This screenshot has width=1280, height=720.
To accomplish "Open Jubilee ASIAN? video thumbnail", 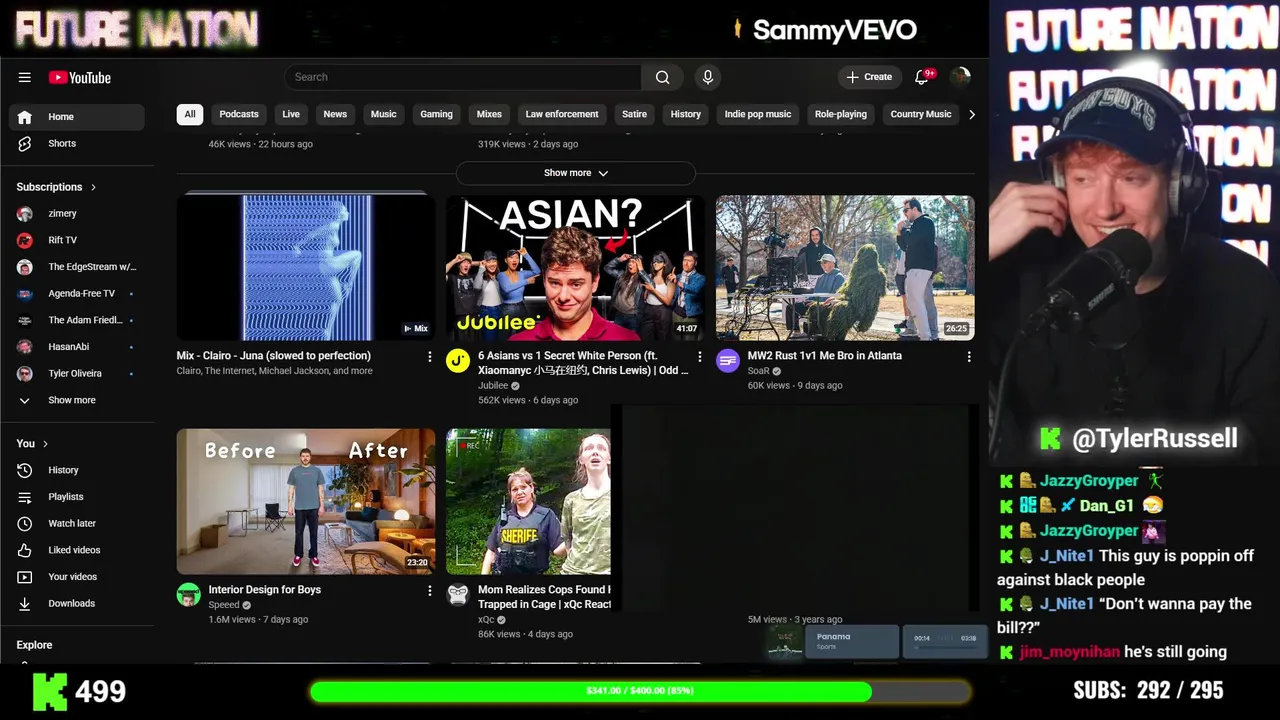I will click(x=575, y=268).
